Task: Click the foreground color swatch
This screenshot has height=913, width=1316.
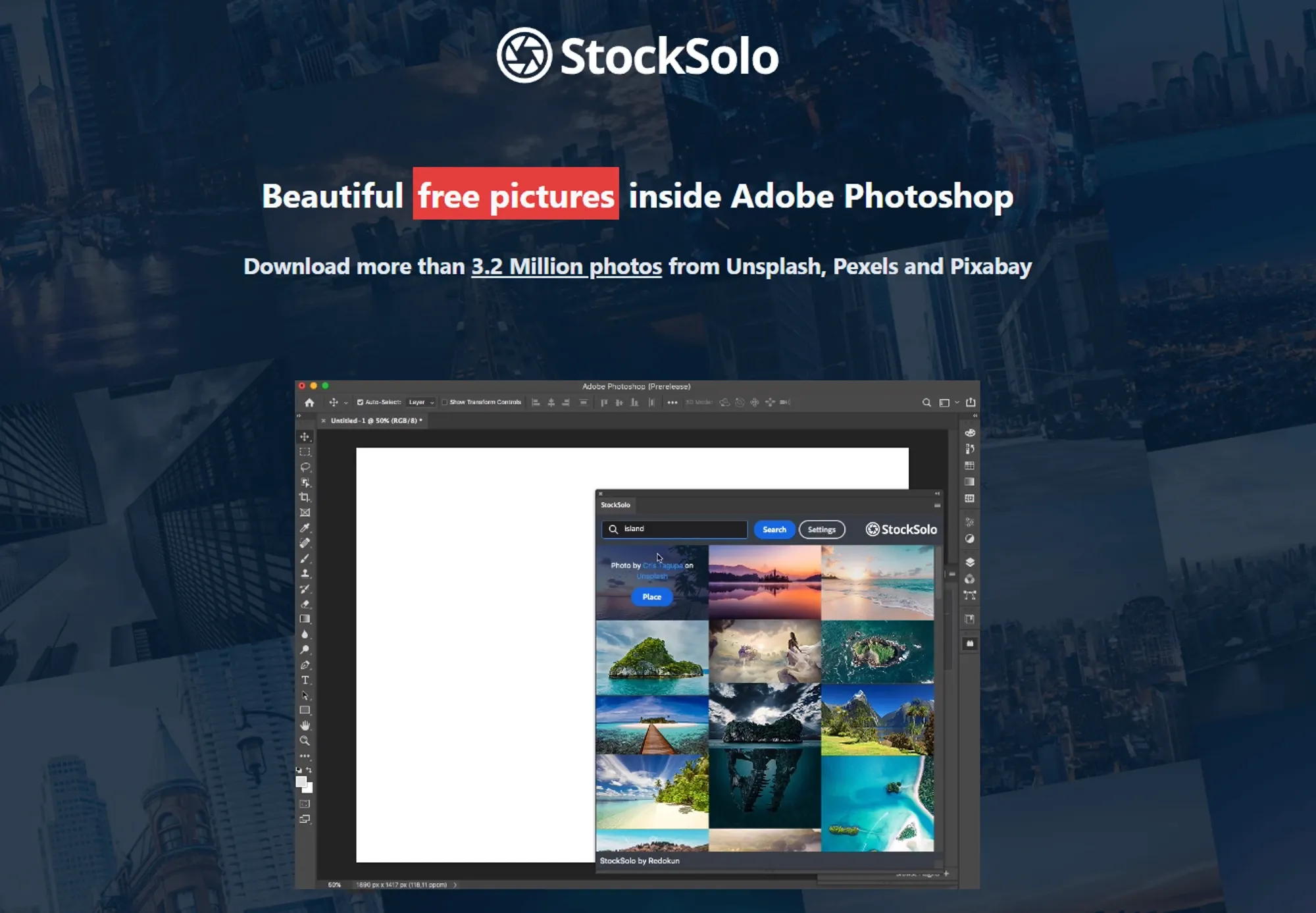Action: pyautogui.click(x=301, y=781)
